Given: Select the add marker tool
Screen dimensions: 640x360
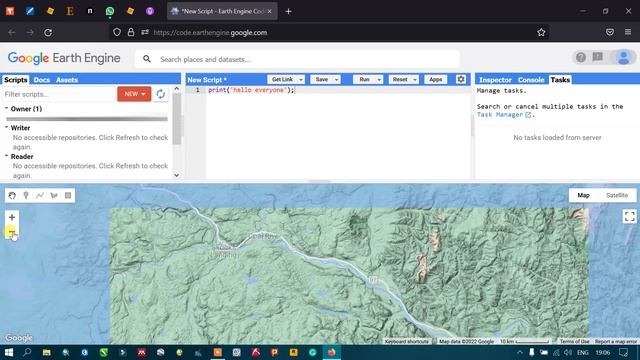Looking at the screenshot, I should pos(26,196).
